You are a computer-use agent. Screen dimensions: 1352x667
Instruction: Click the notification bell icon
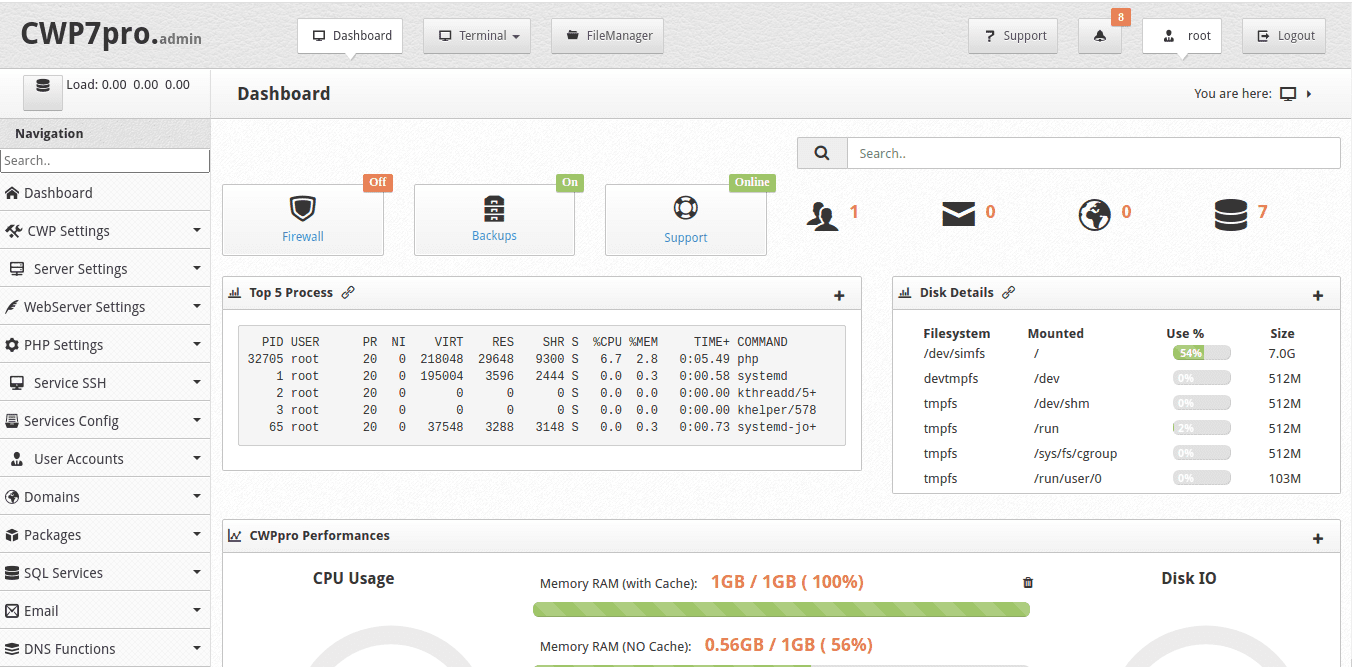click(1100, 36)
